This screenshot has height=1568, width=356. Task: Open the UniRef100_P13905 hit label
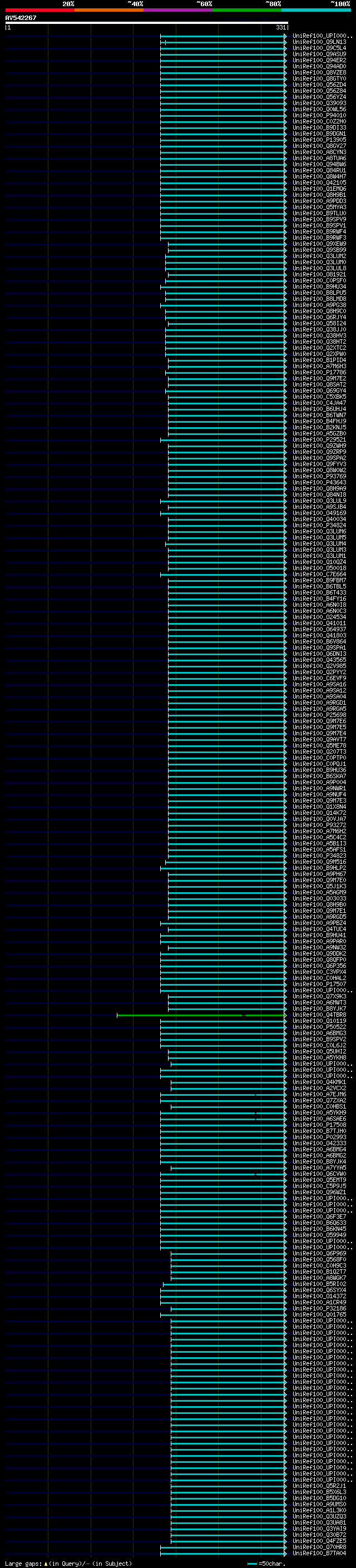[x=319, y=140]
